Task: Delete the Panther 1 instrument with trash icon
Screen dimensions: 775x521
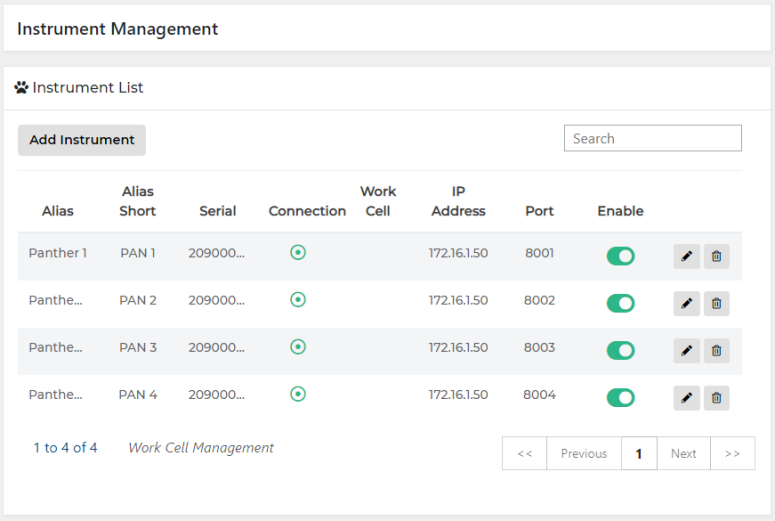Action: 716,256
